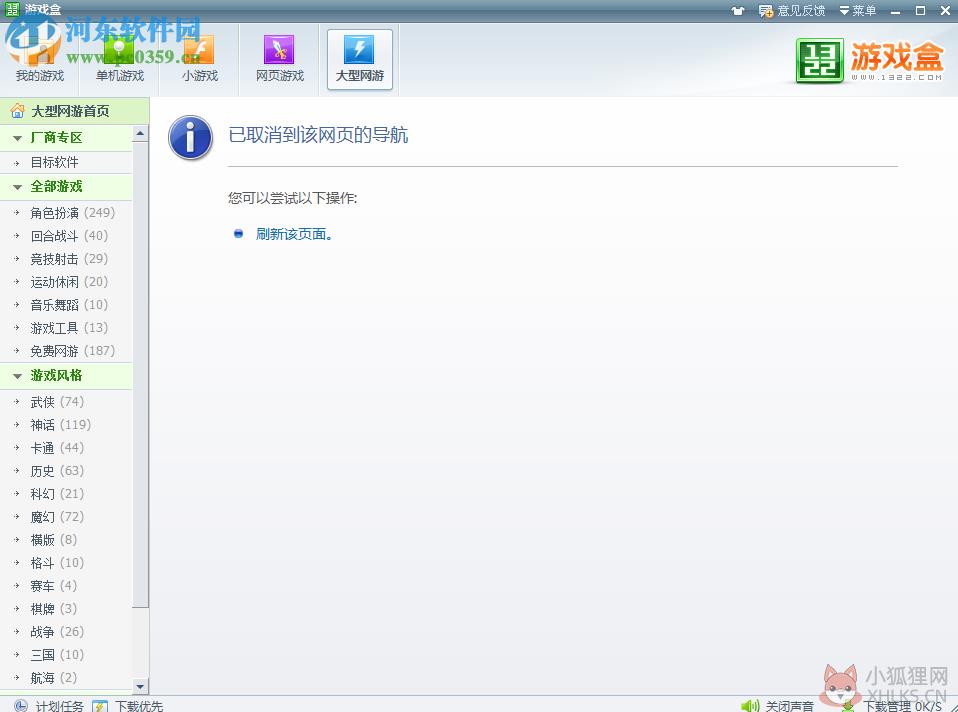958x712 pixels.
Task: Select 目标软件 vendor
Action: click(66, 162)
